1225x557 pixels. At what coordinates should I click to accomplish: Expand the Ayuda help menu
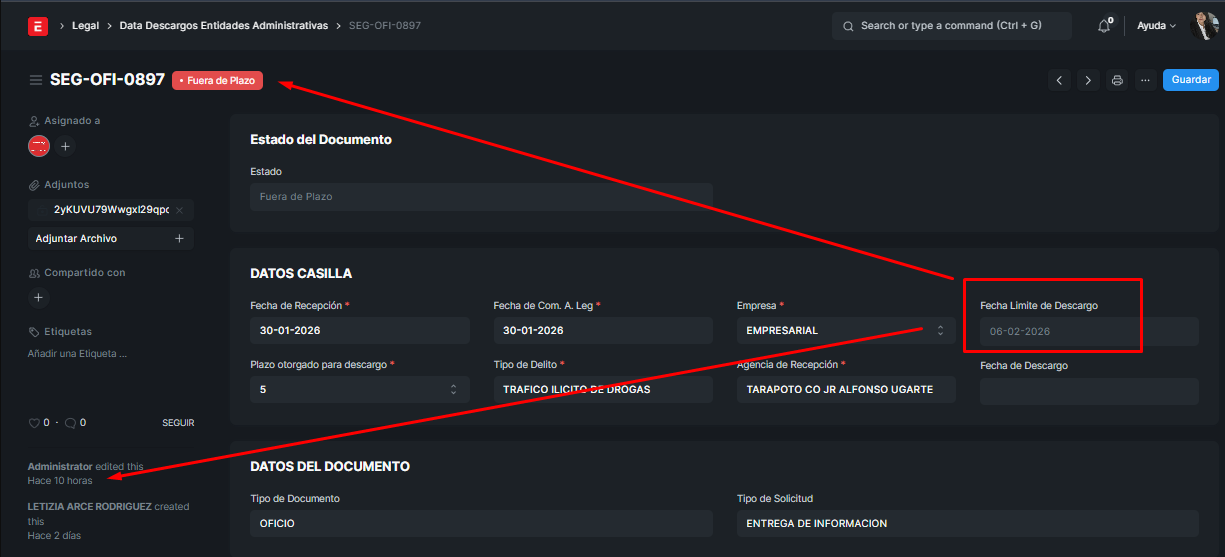click(x=1156, y=26)
